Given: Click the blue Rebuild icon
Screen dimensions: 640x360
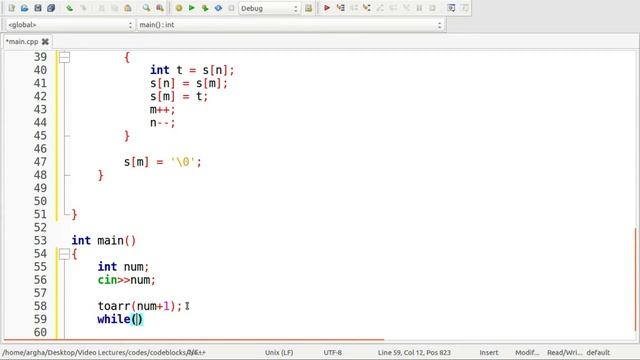Looking at the screenshot, I should [218, 8].
